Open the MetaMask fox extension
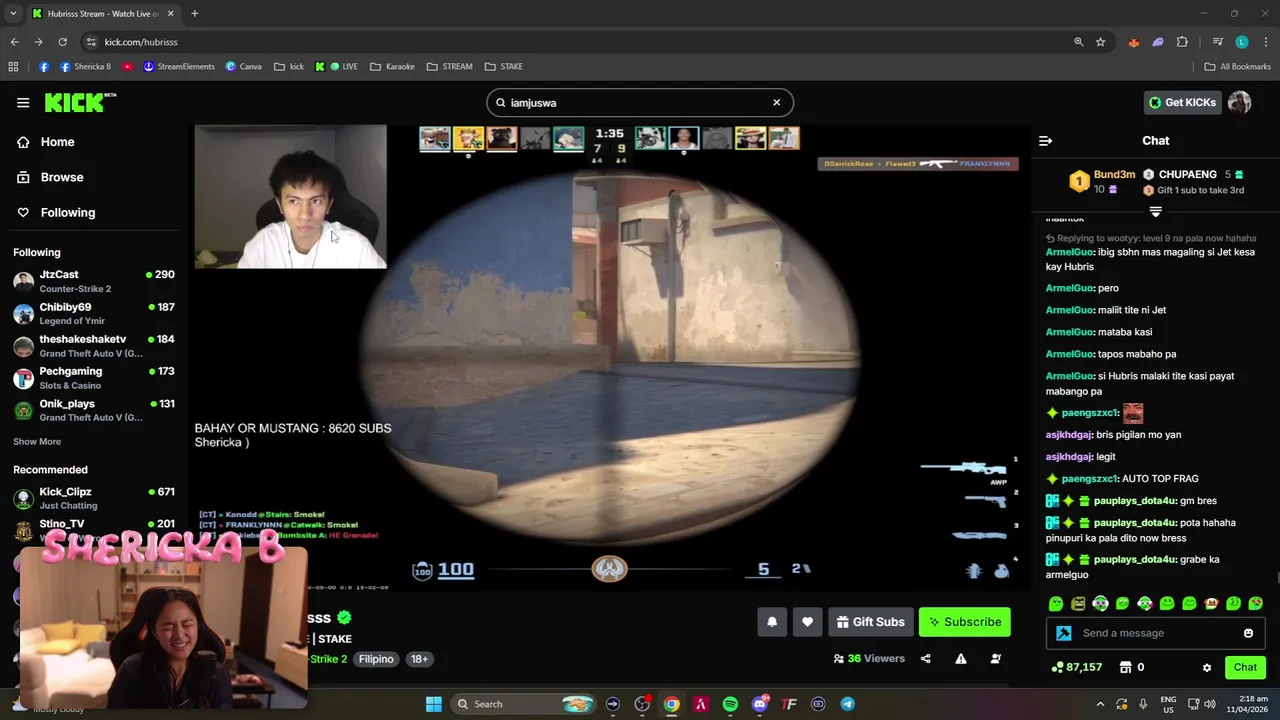This screenshot has height=720, width=1280. pyautogui.click(x=1133, y=42)
